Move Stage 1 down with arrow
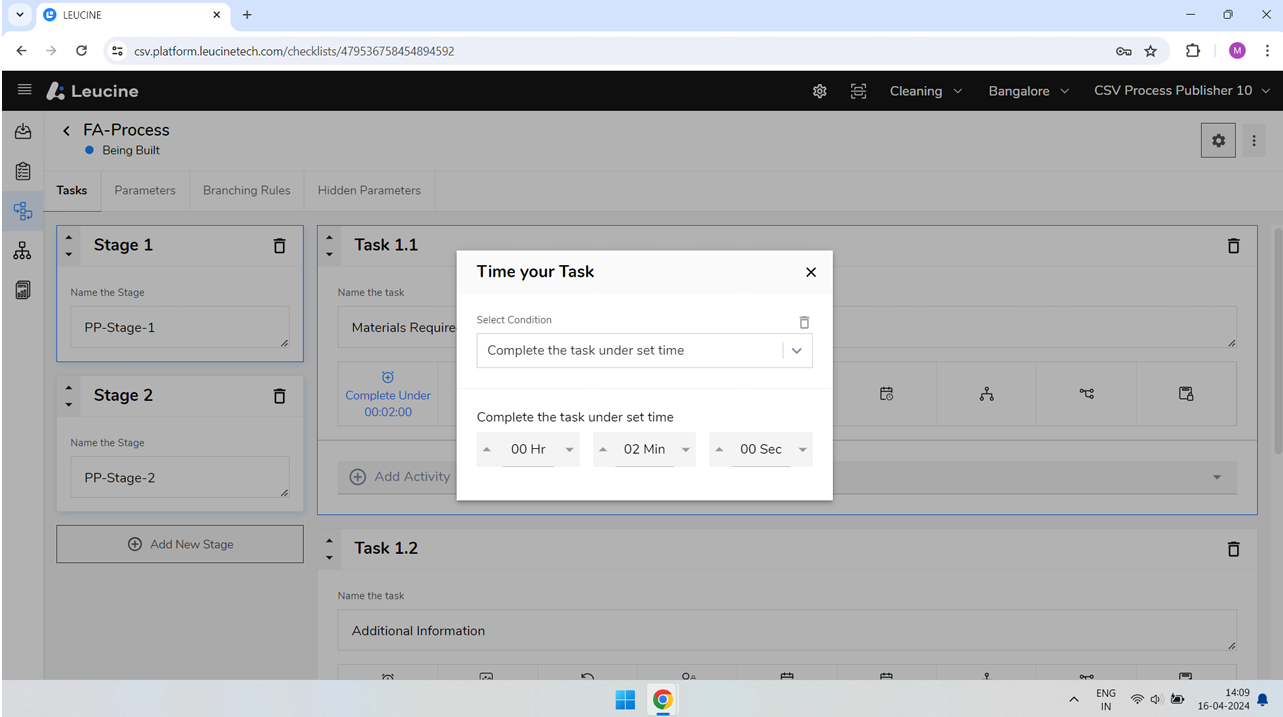Viewport: 1283px width, 717px height. (x=68, y=254)
